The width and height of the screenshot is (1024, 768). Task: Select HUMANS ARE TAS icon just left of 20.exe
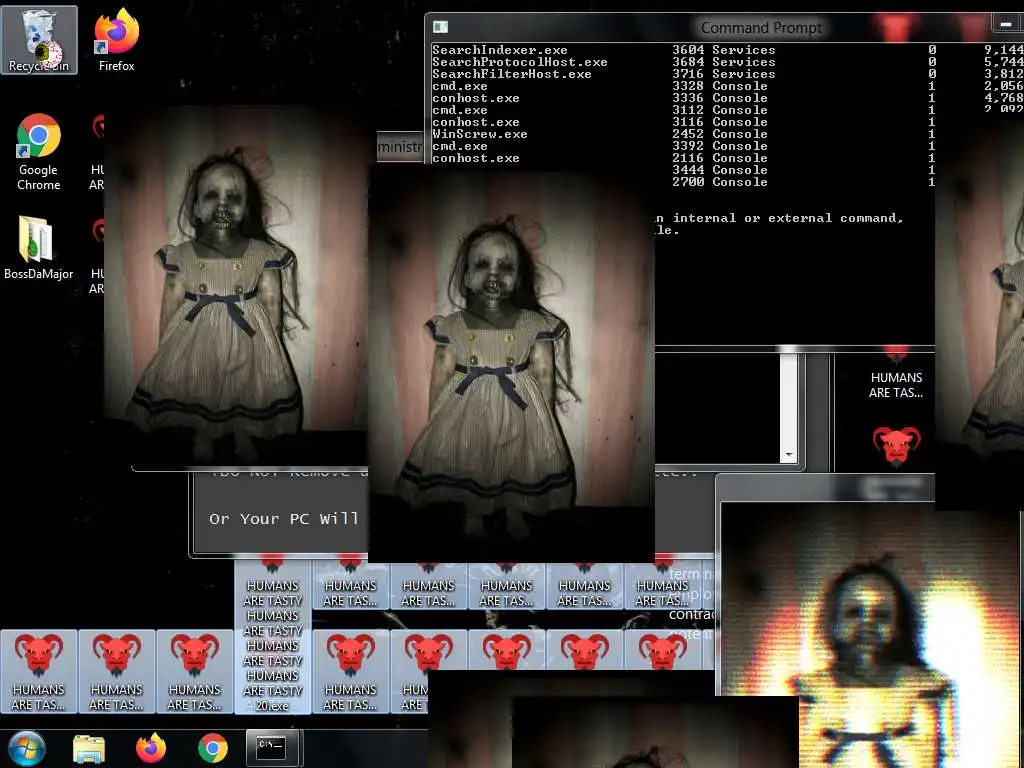coord(195,671)
